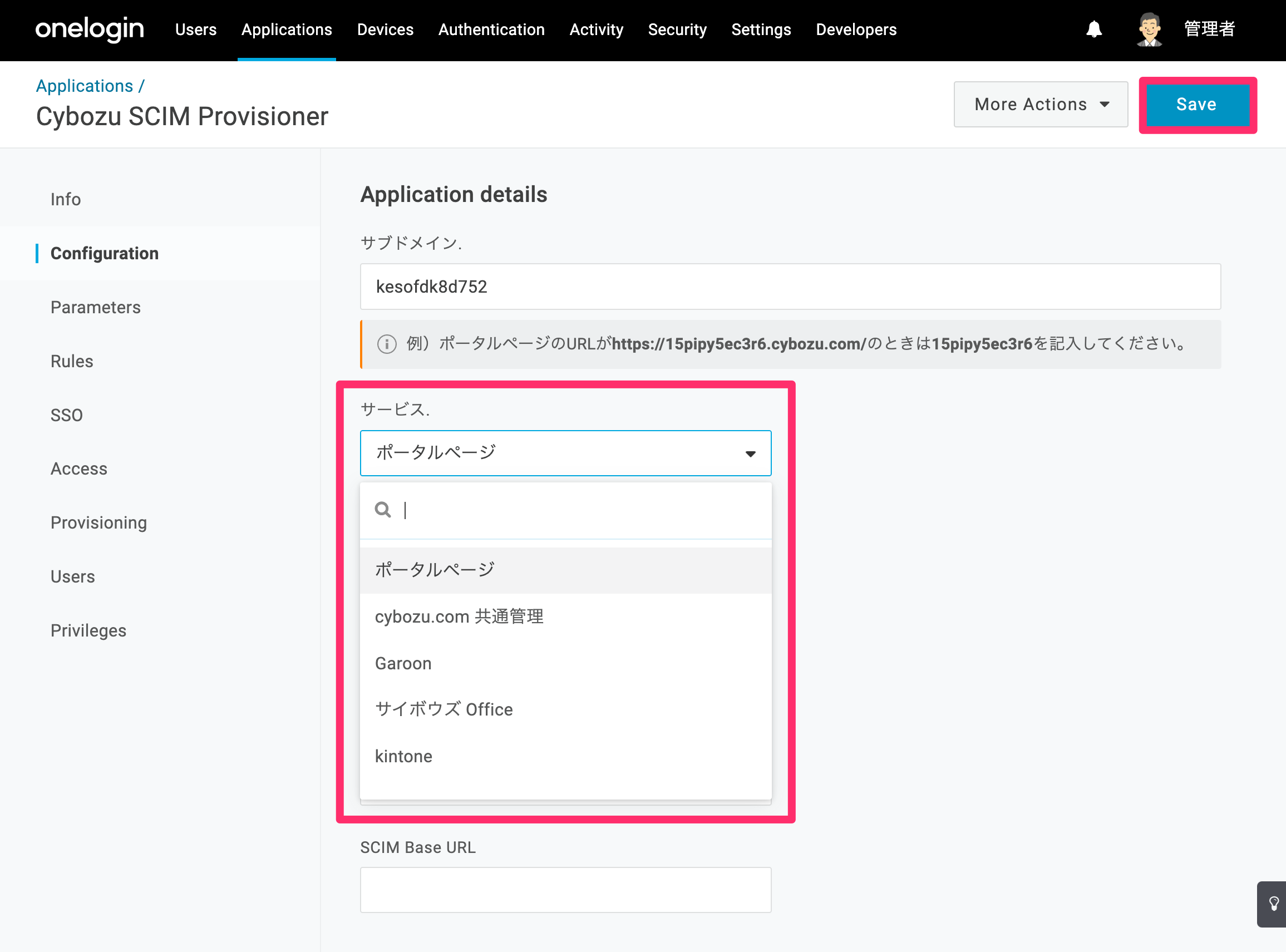Viewport: 1286px width, 952px height.
Task: Click the Application details heading
Action: coord(454,195)
